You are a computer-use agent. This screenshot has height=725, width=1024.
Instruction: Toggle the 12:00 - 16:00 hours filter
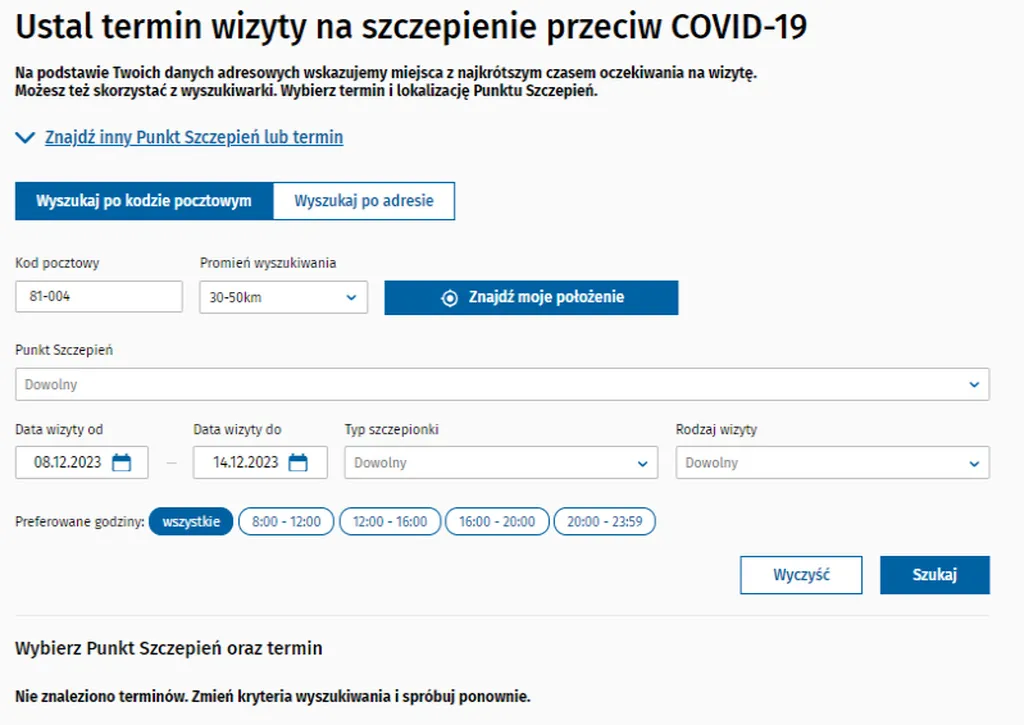tap(390, 521)
